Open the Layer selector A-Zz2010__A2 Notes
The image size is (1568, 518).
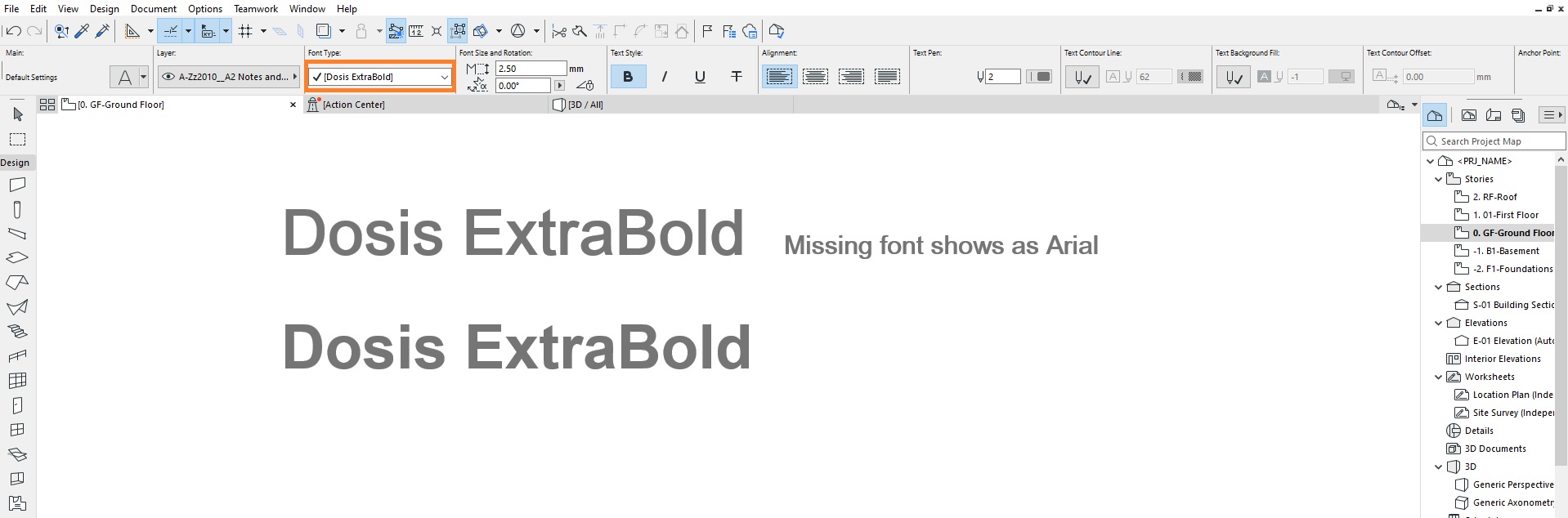point(228,77)
